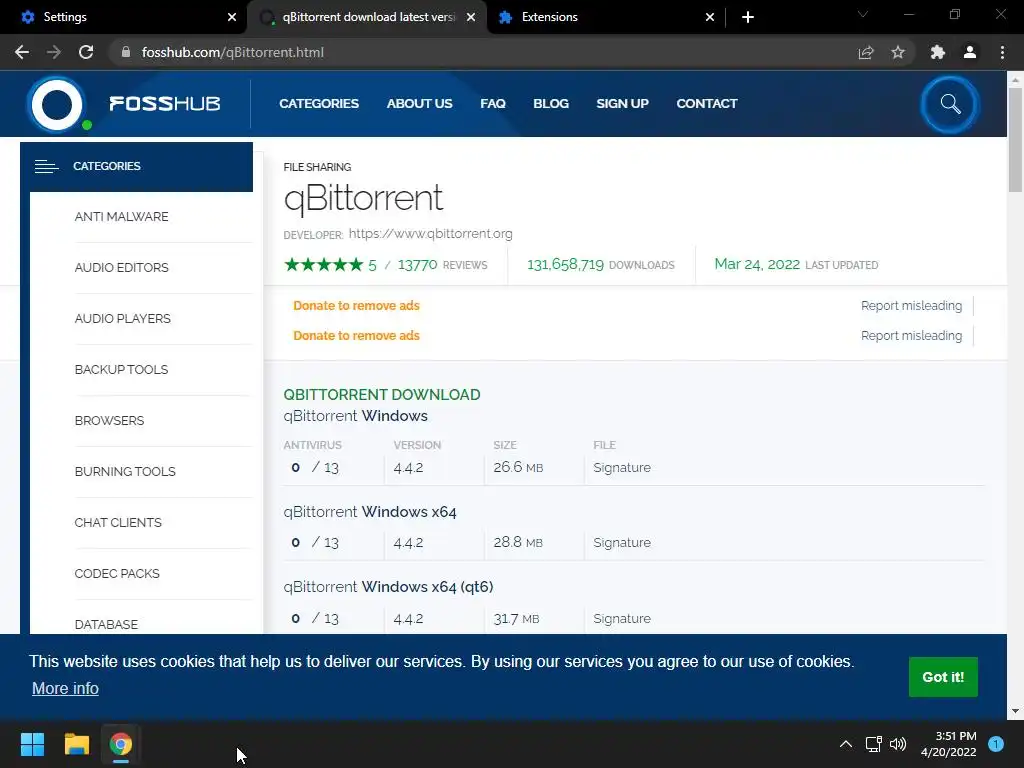Reload the page with refresh icon
Screen dimensions: 1024x768
86,52
